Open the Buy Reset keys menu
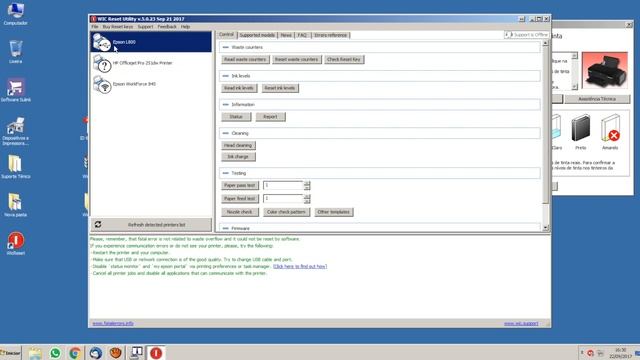Viewport: 640px width, 360px height. point(118,27)
